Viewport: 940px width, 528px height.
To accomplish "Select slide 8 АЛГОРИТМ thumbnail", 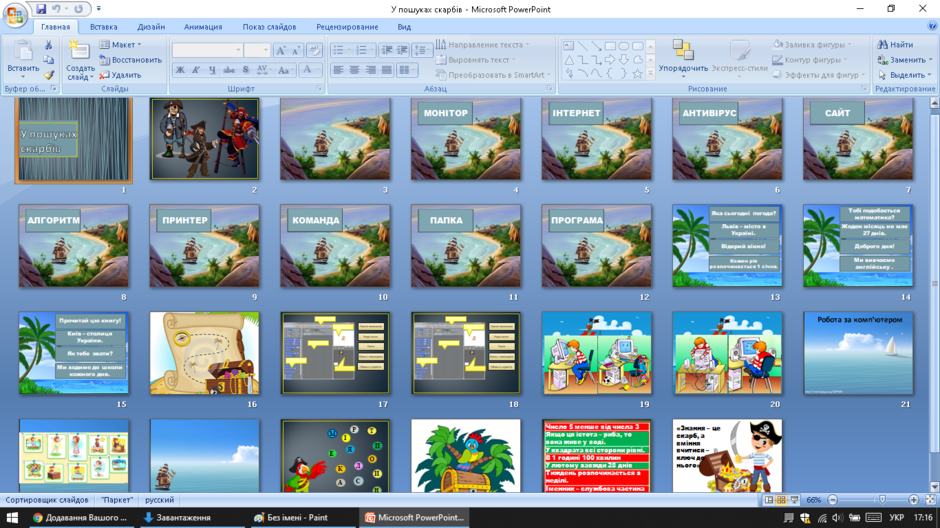I will pyautogui.click(x=74, y=246).
